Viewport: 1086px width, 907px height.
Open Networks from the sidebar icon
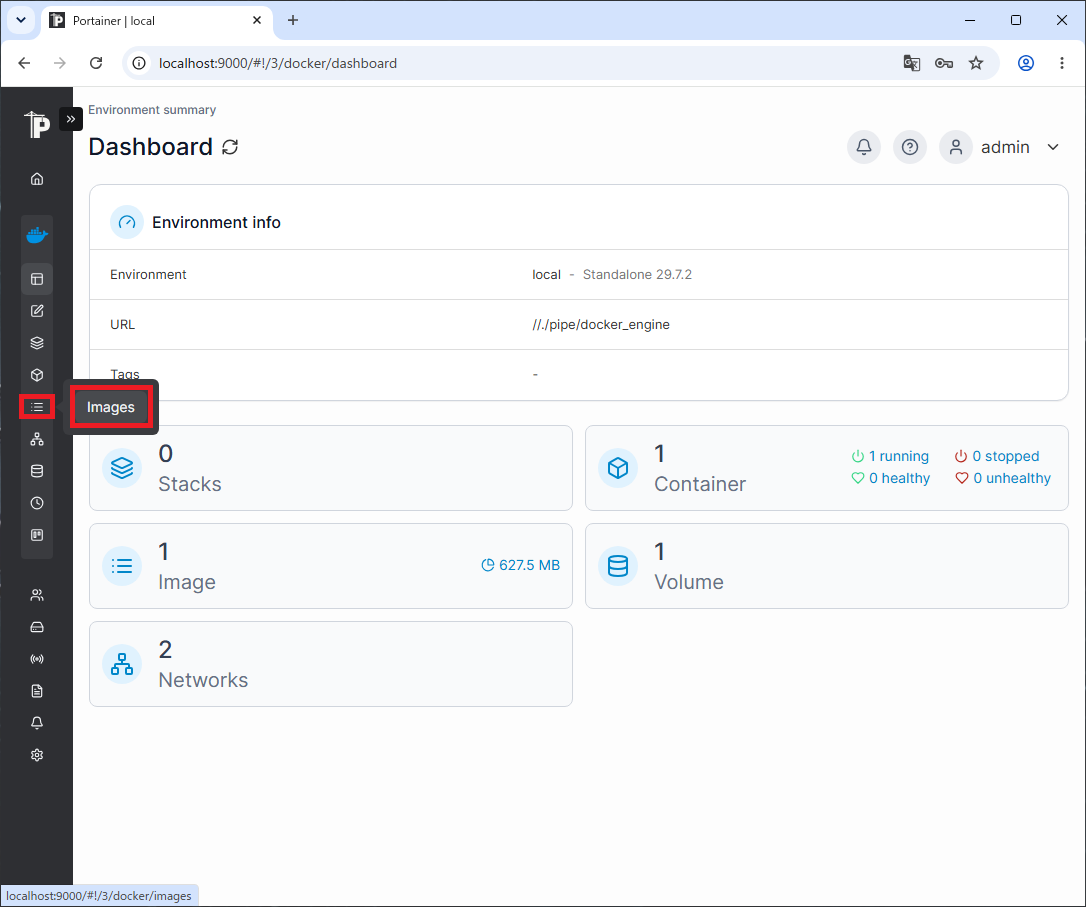click(x=37, y=439)
